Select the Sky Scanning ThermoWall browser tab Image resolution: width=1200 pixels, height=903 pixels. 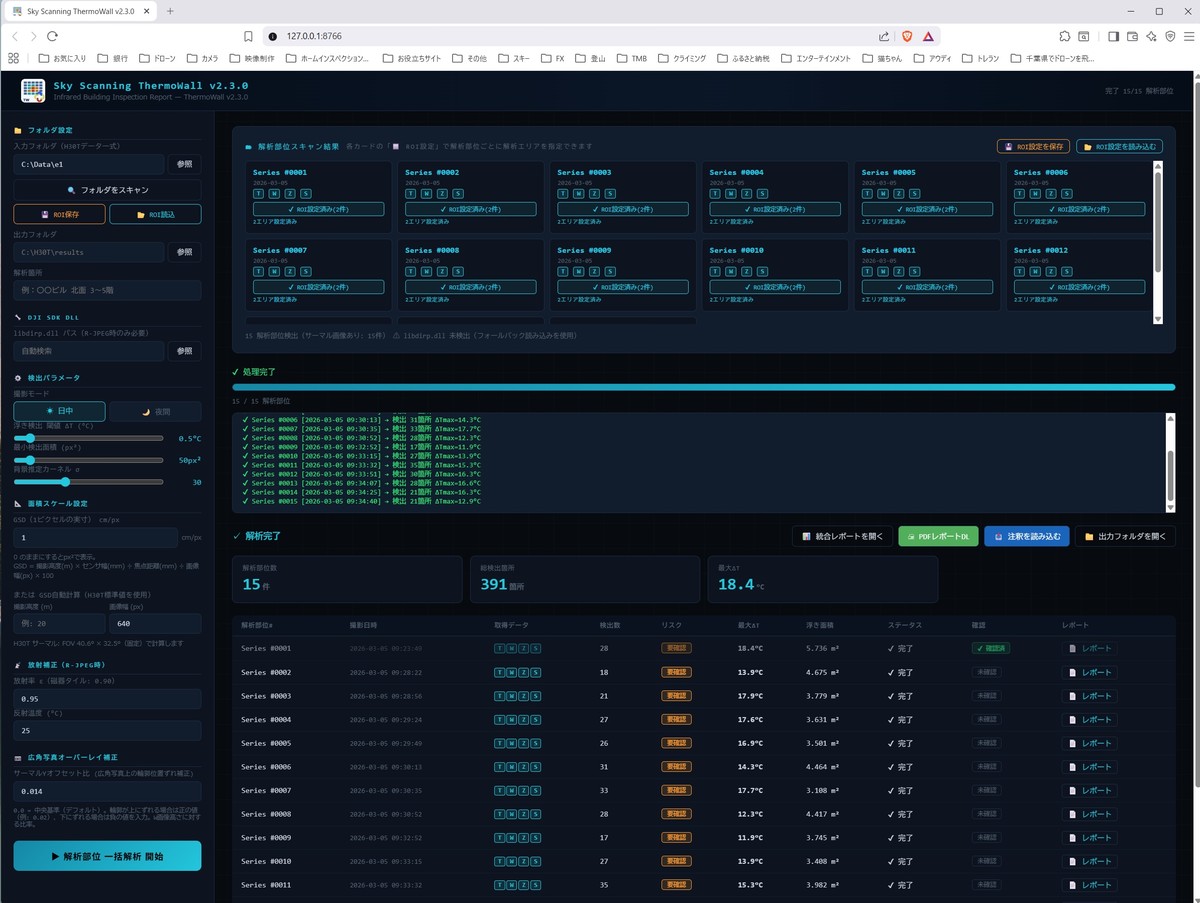80,11
